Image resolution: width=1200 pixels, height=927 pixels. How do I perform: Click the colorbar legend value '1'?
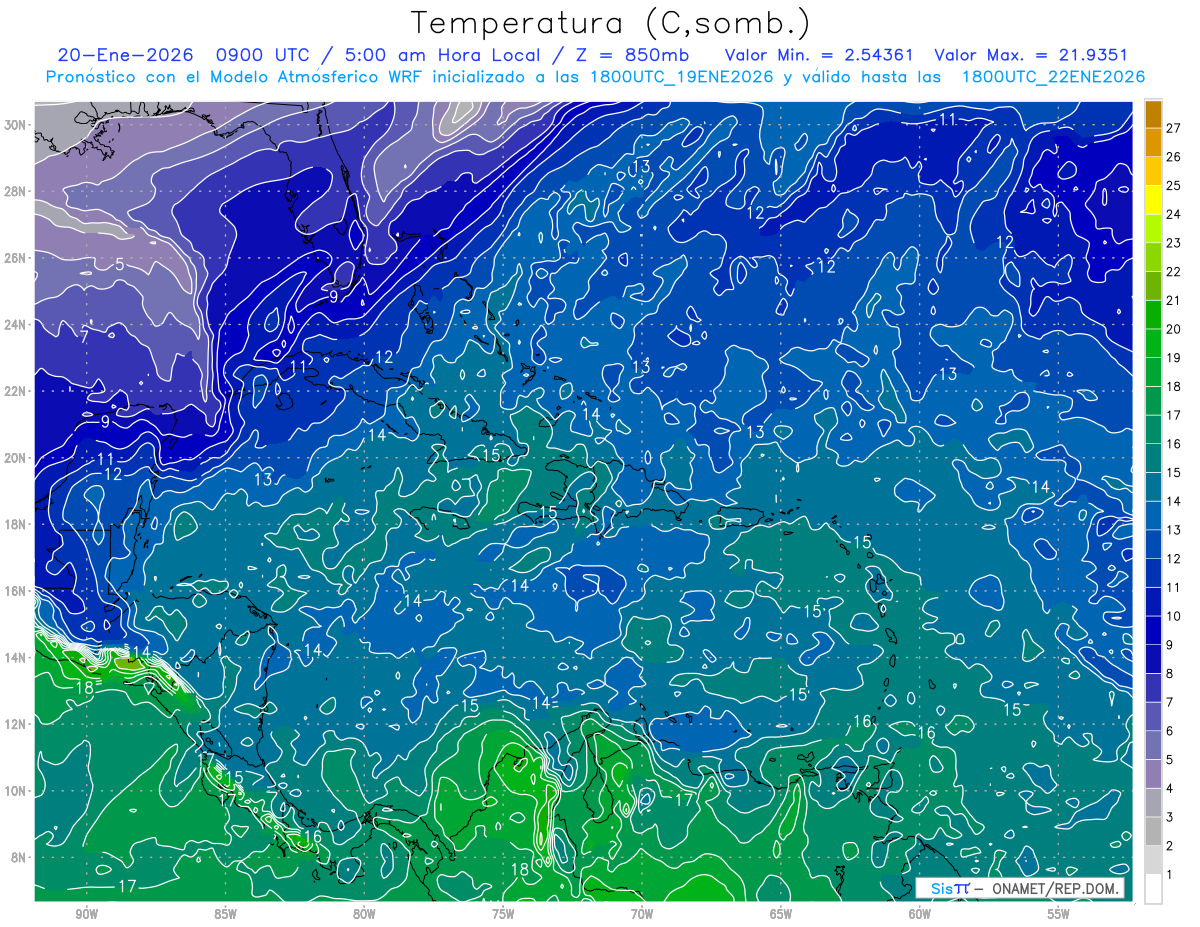(1170, 875)
